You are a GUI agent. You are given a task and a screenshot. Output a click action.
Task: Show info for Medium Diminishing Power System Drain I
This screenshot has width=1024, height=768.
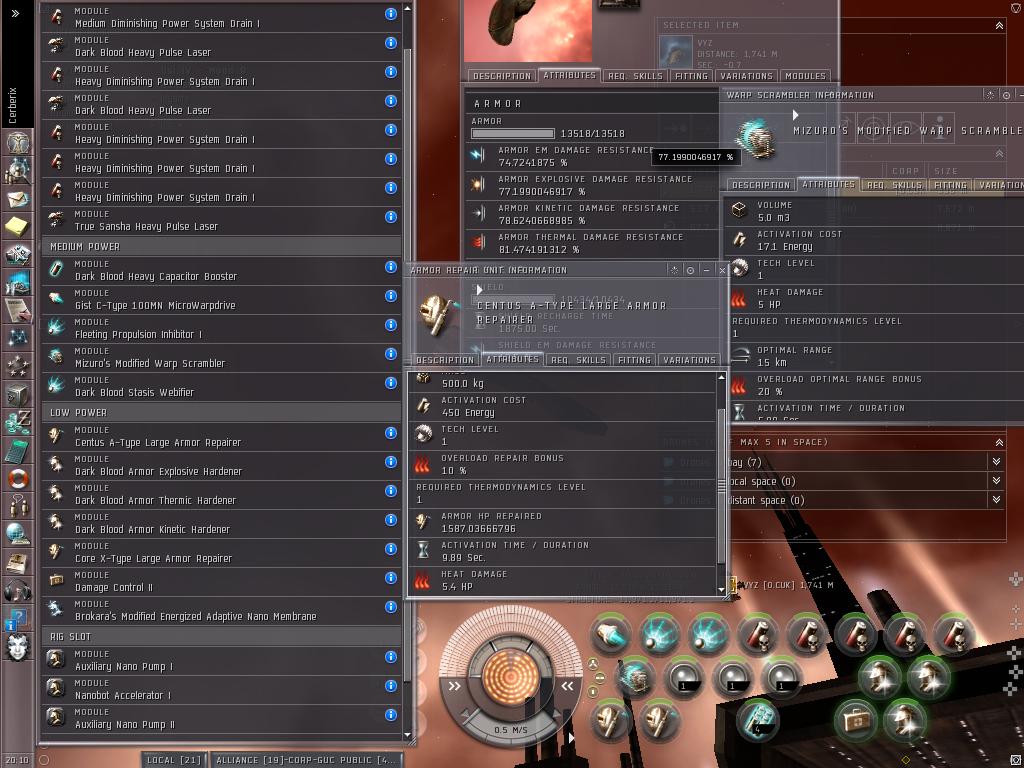pyautogui.click(x=391, y=13)
